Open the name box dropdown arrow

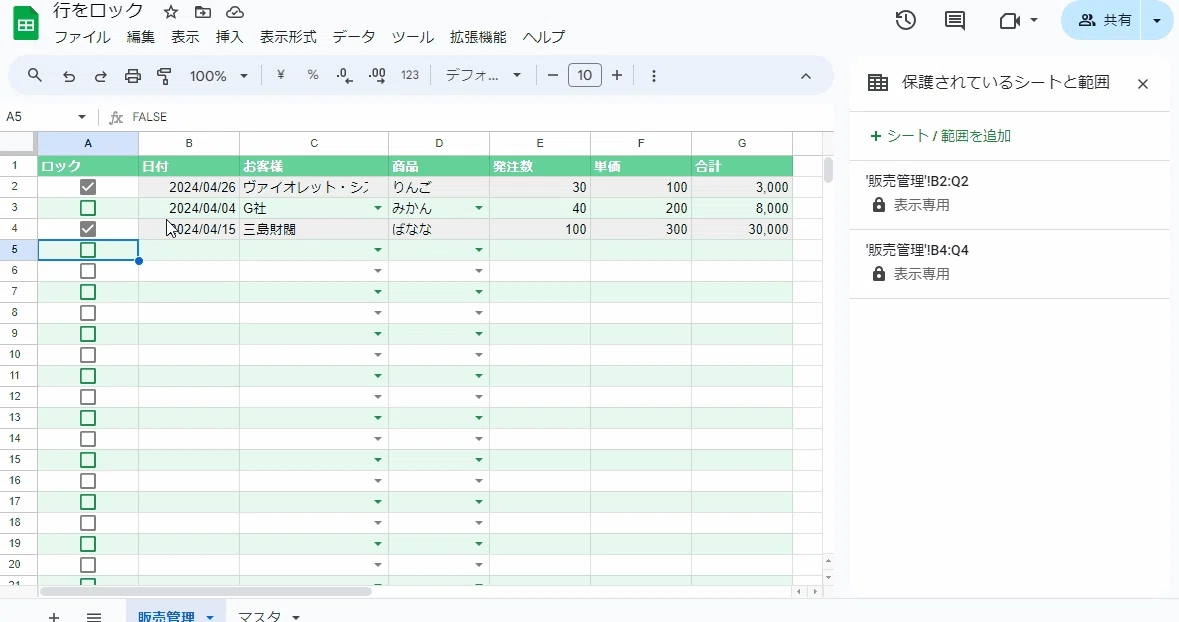pos(81,117)
